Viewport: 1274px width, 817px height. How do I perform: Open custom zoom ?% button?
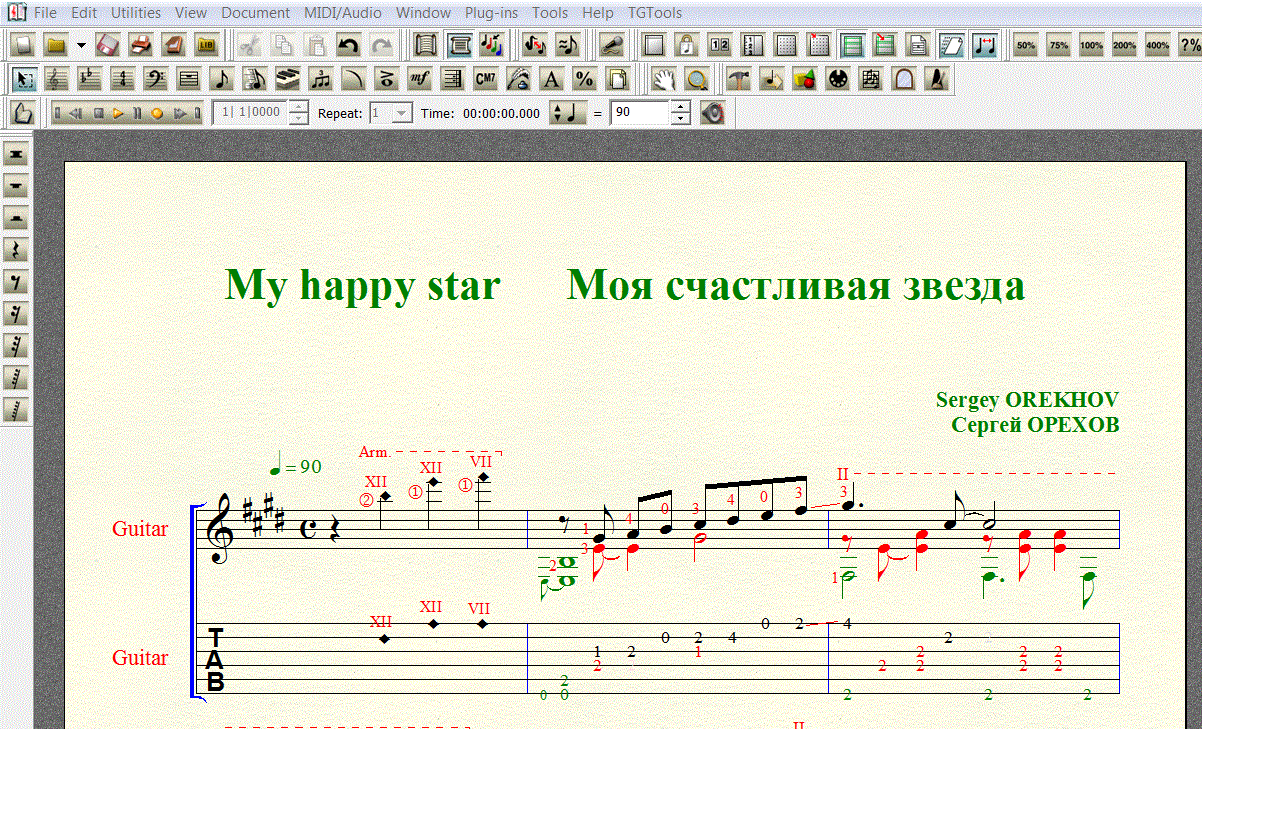pyautogui.click(x=1190, y=45)
